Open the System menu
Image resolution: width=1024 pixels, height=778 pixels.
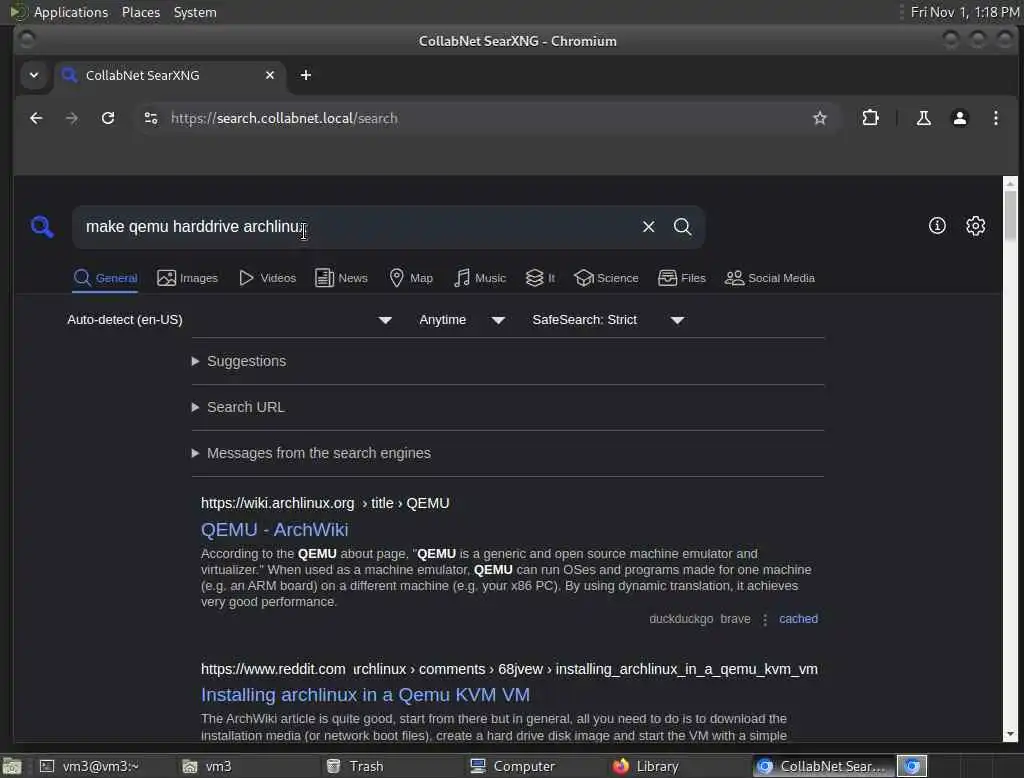pos(195,12)
